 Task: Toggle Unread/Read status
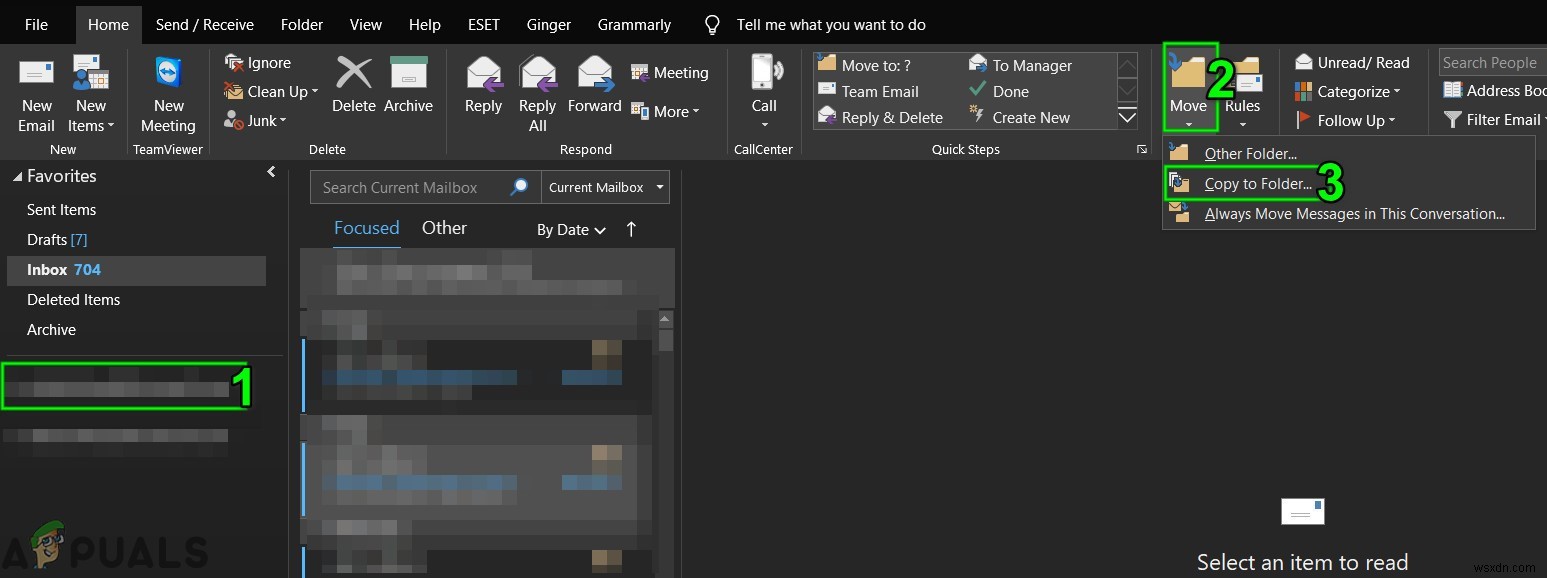coord(1352,62)
